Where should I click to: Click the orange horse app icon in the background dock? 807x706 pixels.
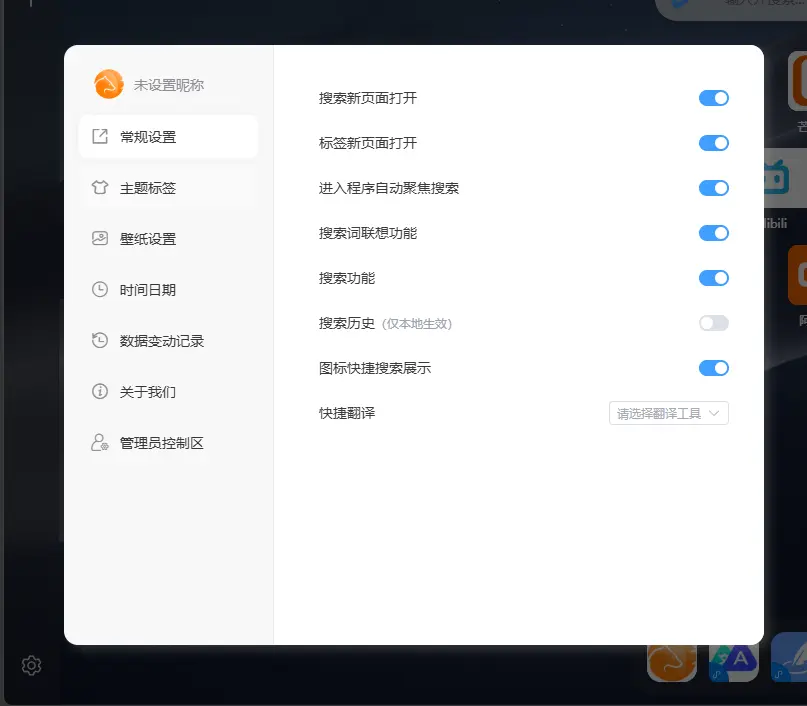coord(672,663)
